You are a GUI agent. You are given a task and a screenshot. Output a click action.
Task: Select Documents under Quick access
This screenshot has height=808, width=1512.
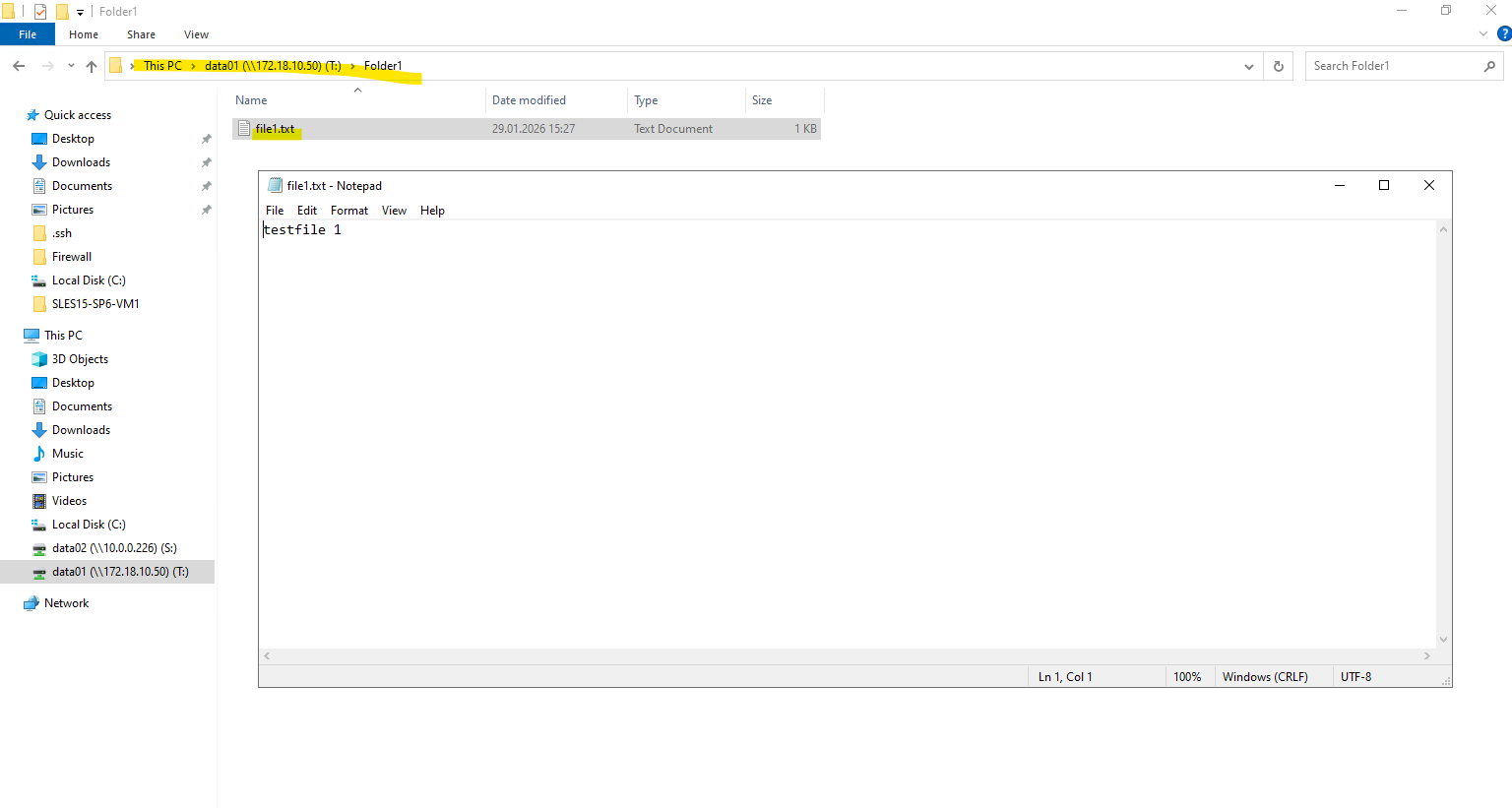pyautogui.click(x=82, y=186)
